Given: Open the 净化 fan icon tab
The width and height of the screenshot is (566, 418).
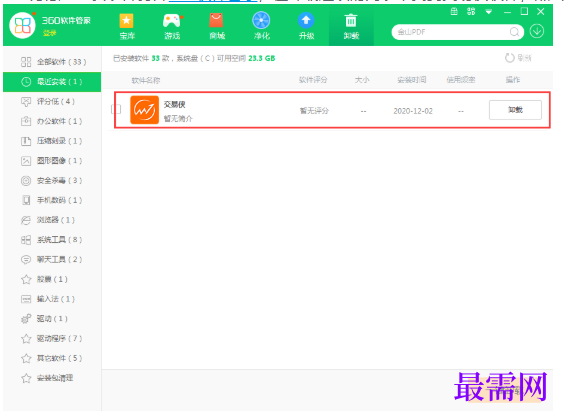Looking at the screenshot, I should [261, 26].
